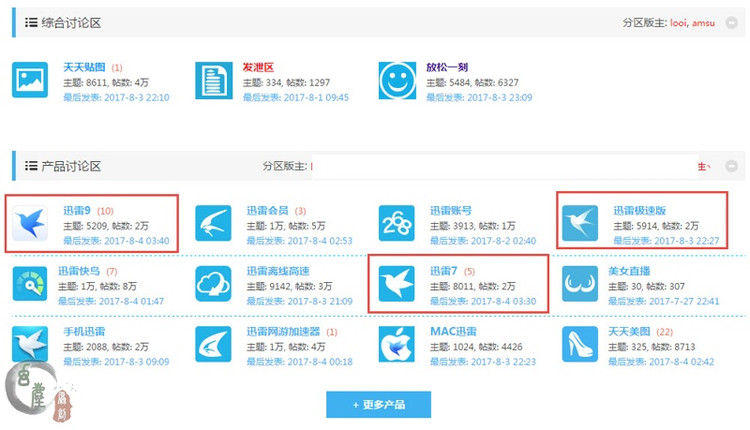Open moderator amsu's profile
This screenshot has width=750, height=430.
click(x=703, y=22)
